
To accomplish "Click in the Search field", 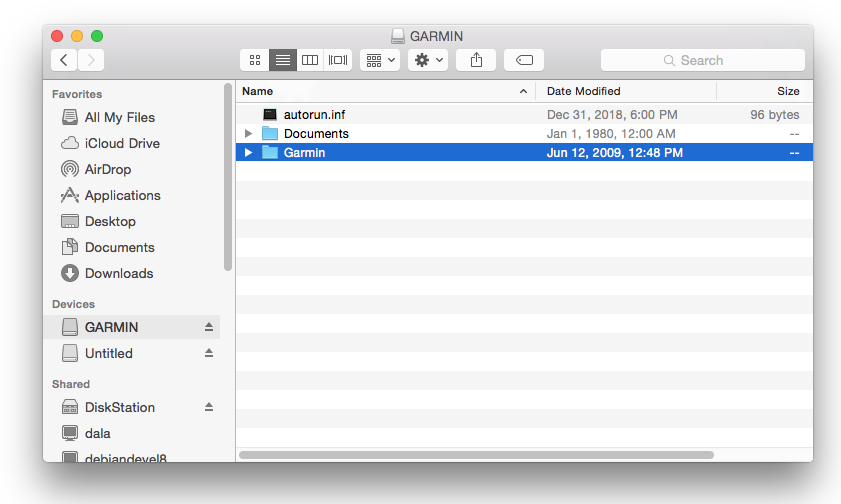I will click(703, 60).
